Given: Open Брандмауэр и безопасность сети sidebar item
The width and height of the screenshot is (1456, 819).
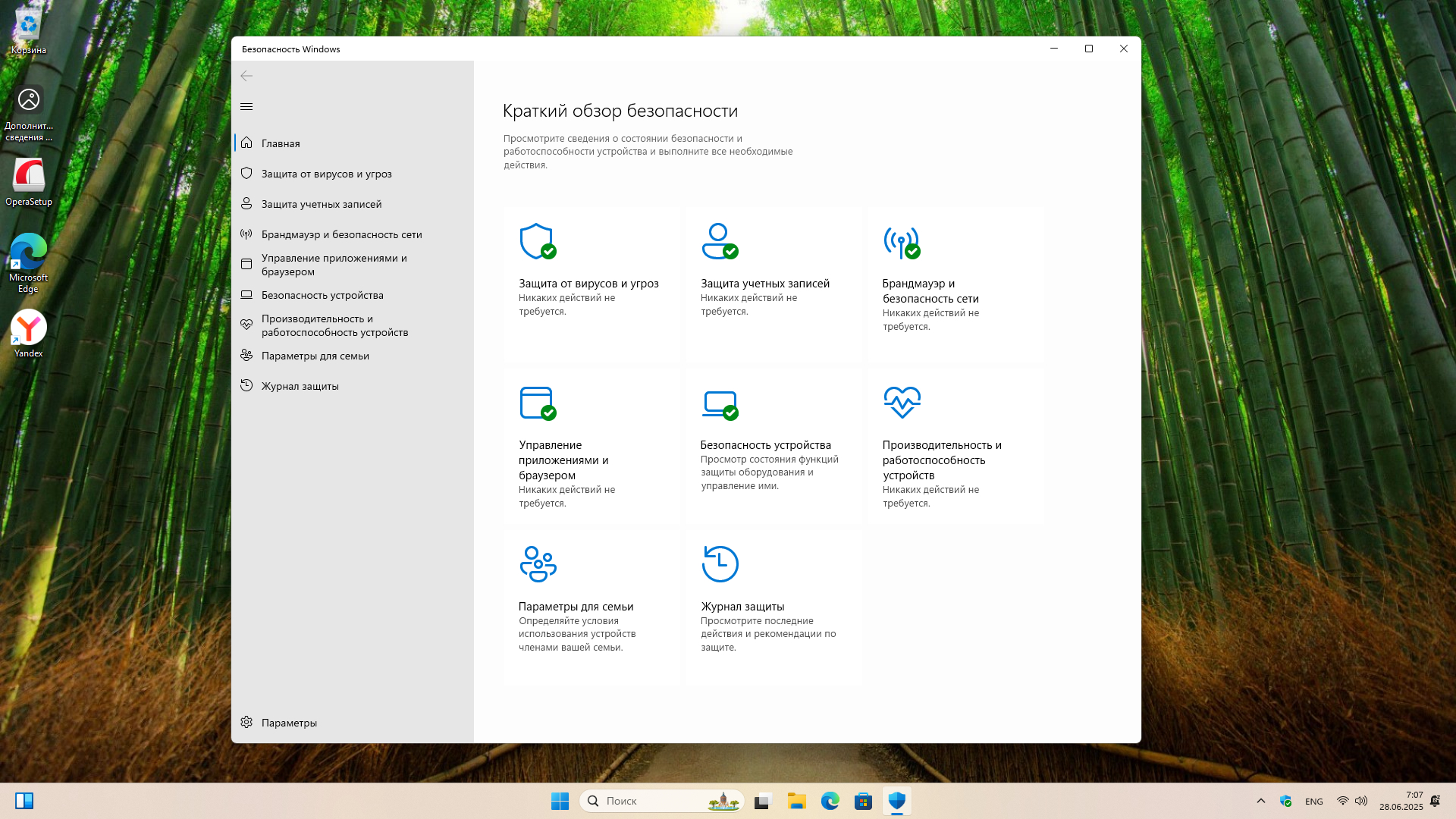Looking at the screenshot, I should (341, 234).
